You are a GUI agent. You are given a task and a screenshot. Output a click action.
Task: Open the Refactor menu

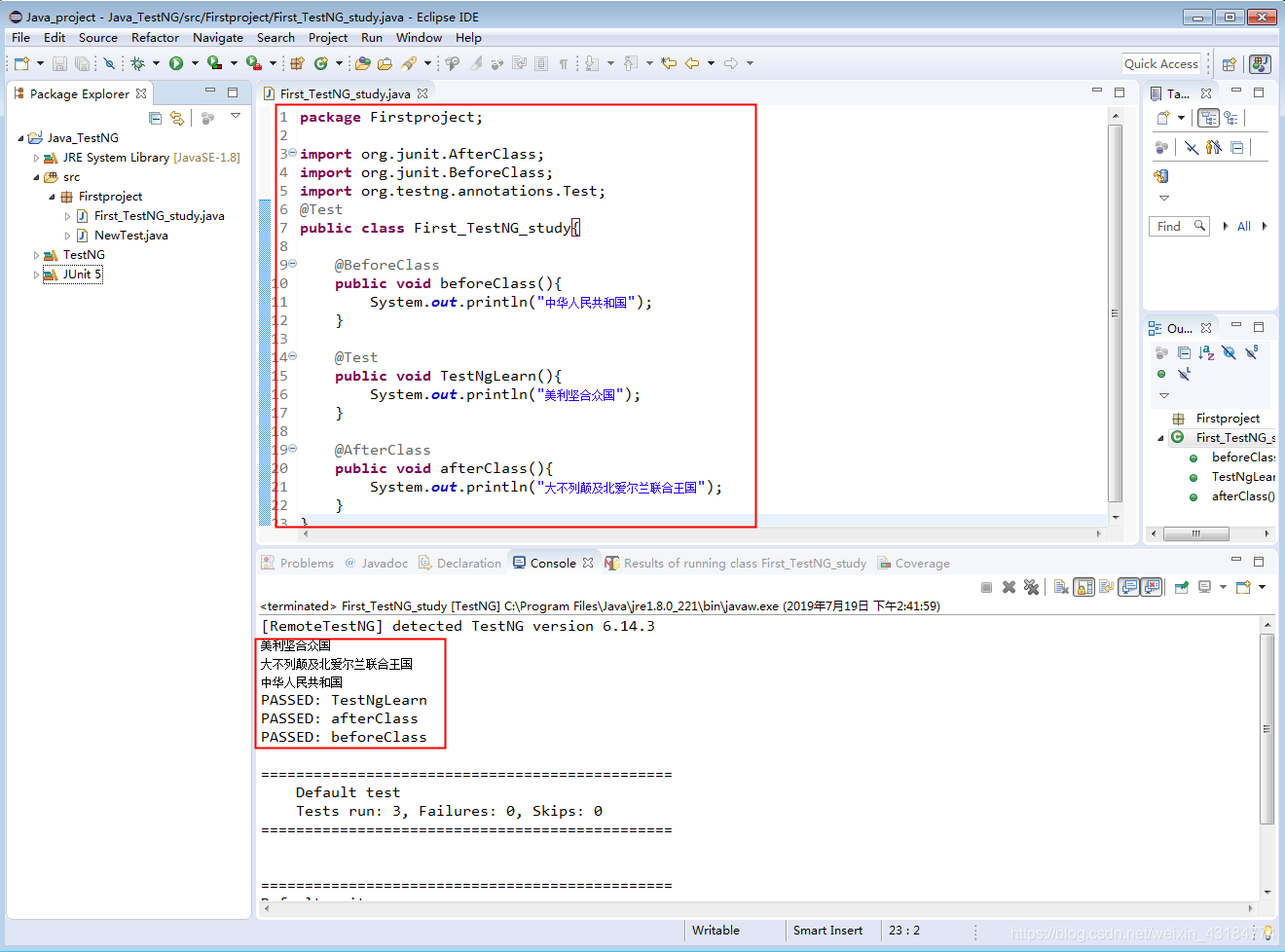[x=155, y=37]
